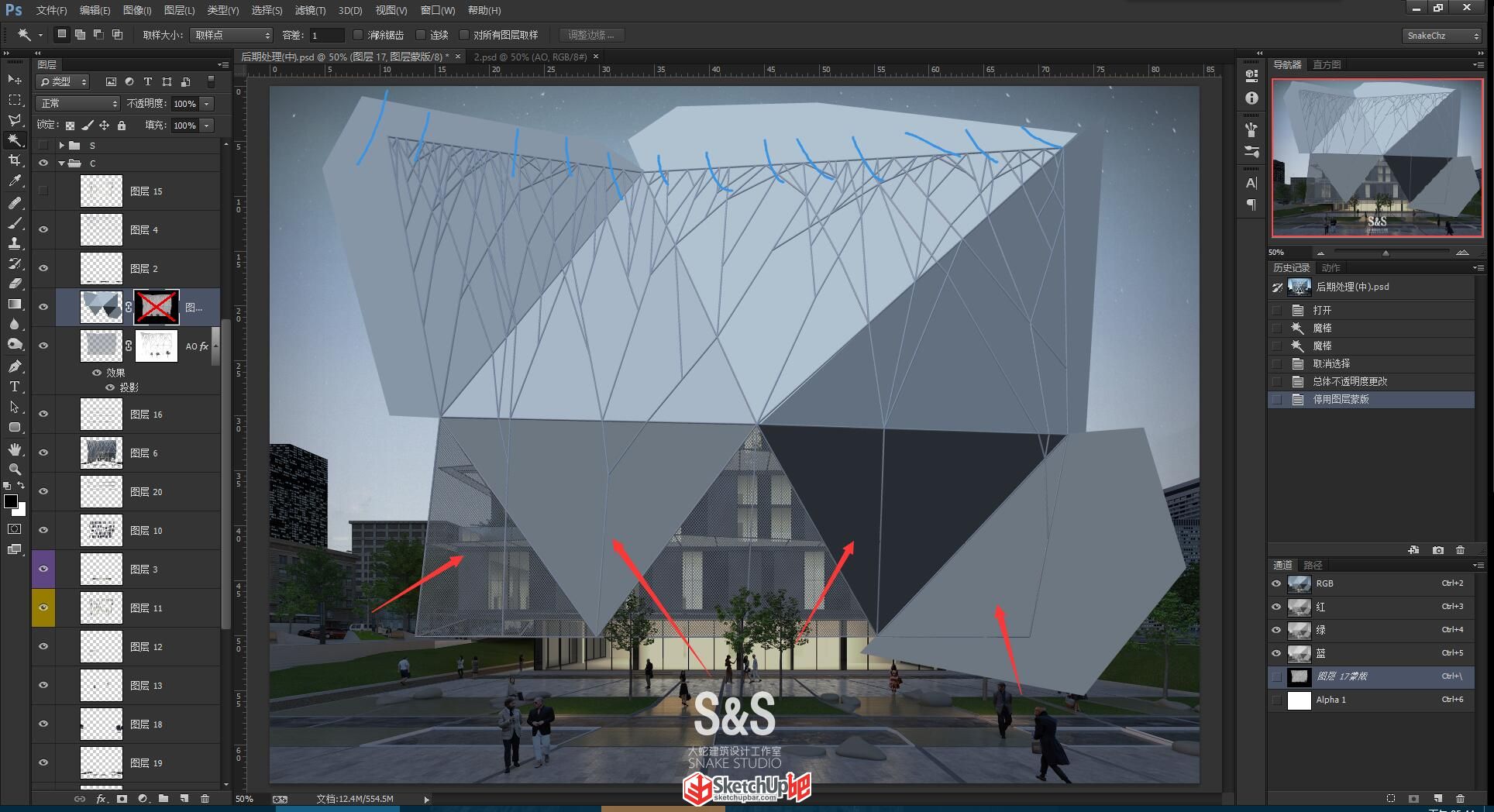Select the Rectangular Marquee tool
1494x812 pixels.
click(15, 100)
